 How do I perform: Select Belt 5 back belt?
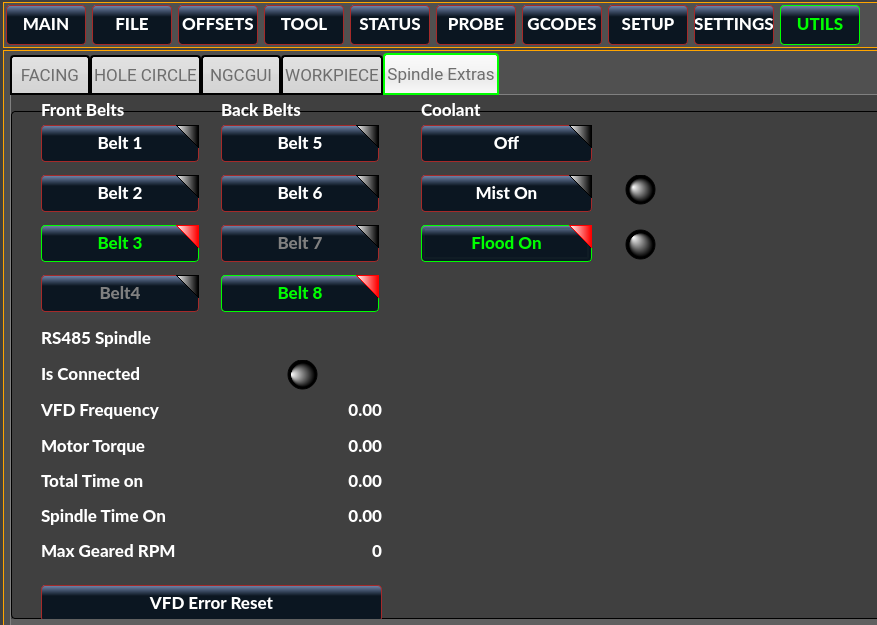pos(300,143)
